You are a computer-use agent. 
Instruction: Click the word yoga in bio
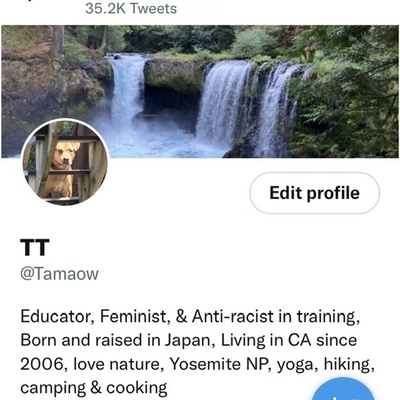(x=295, y=365)
